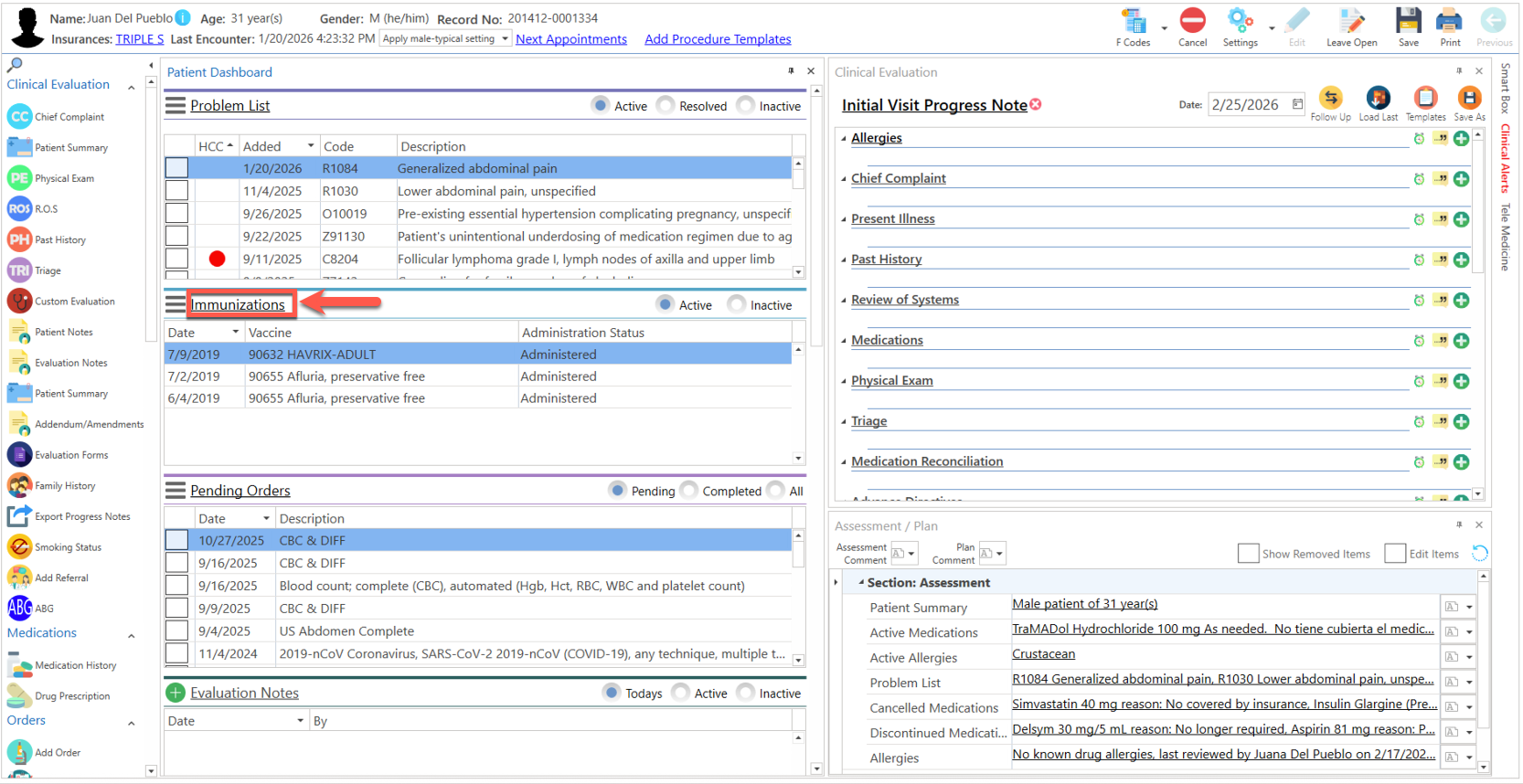Collapse the Clinical Evaluation sidebar group
Viewport: 1523px width, 784px height.
131,88
